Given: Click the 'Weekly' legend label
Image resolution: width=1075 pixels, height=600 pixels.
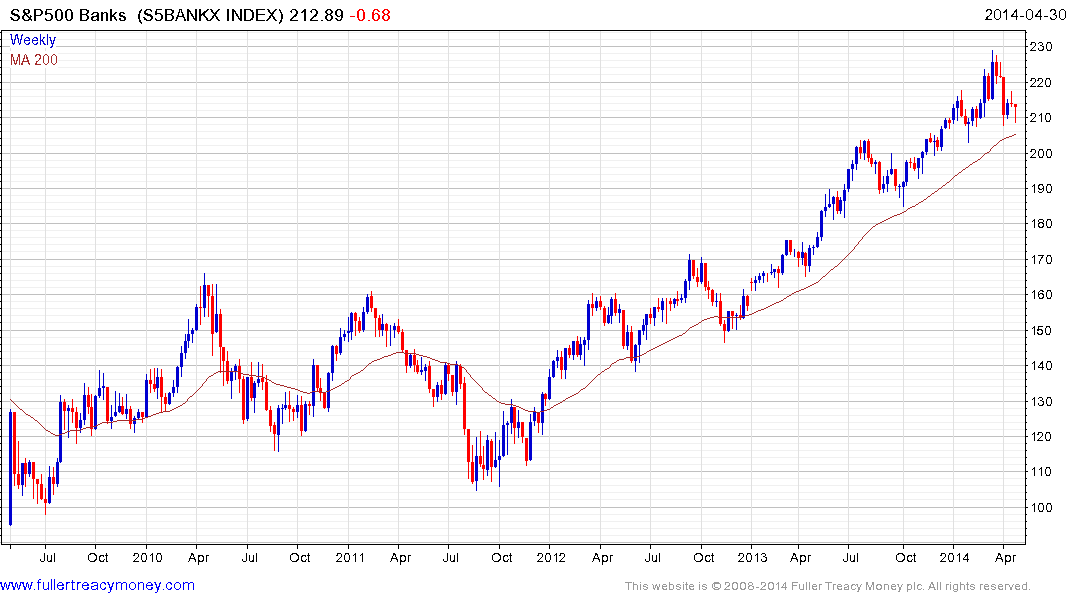Looking at the screenshot, I should click(x=33, y=40).
